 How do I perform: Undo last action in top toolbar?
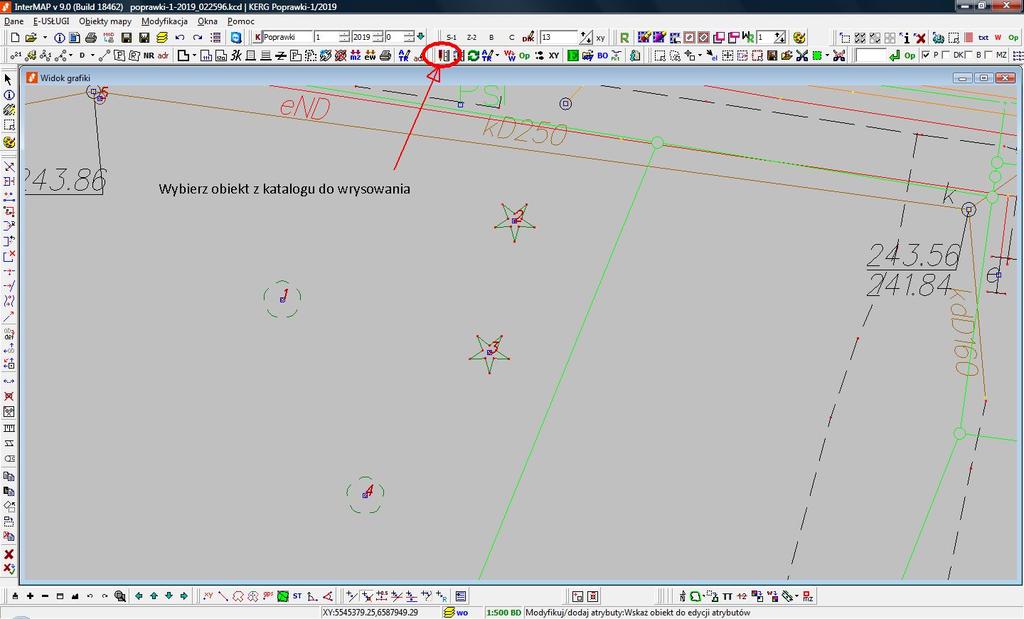point(180,37)
